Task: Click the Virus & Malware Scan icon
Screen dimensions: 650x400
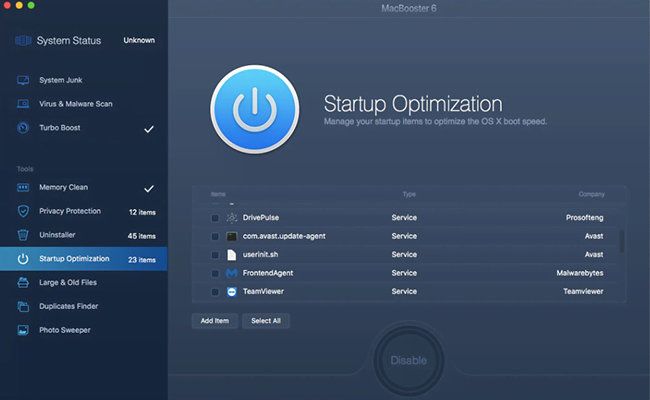Action: [23, 104]
